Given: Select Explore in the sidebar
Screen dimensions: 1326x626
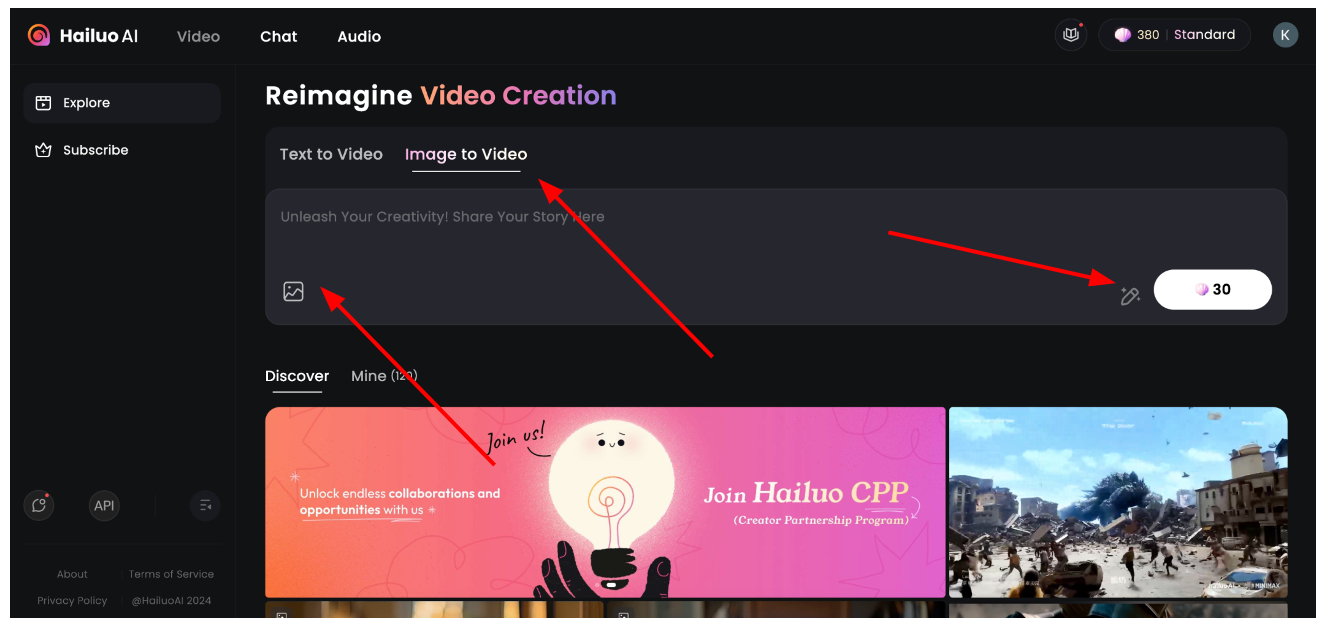Looking at the screenshot, I should (x=122, y=103).
